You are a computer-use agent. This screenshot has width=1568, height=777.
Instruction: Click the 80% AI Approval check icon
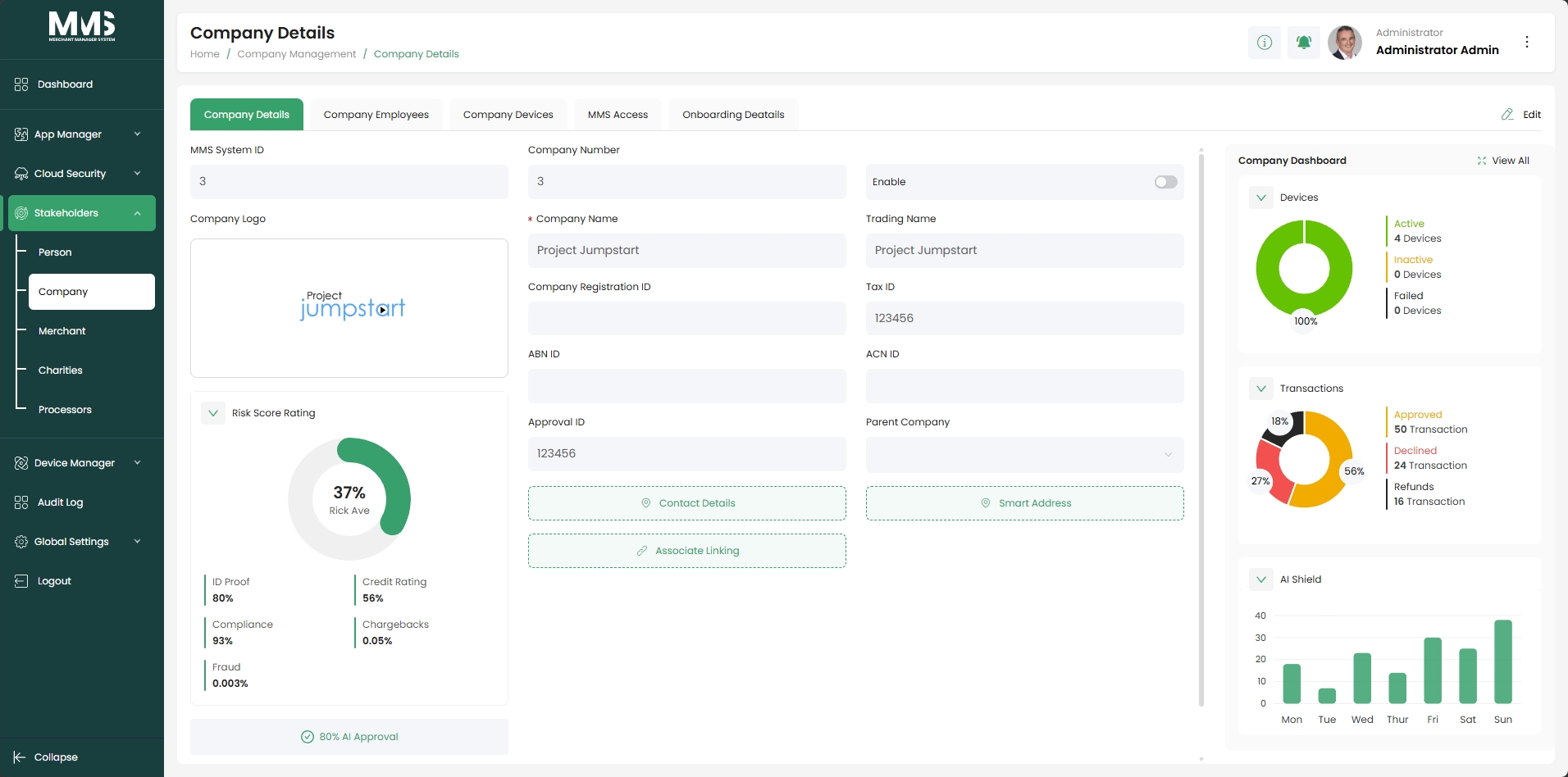[x=308, y=737]
